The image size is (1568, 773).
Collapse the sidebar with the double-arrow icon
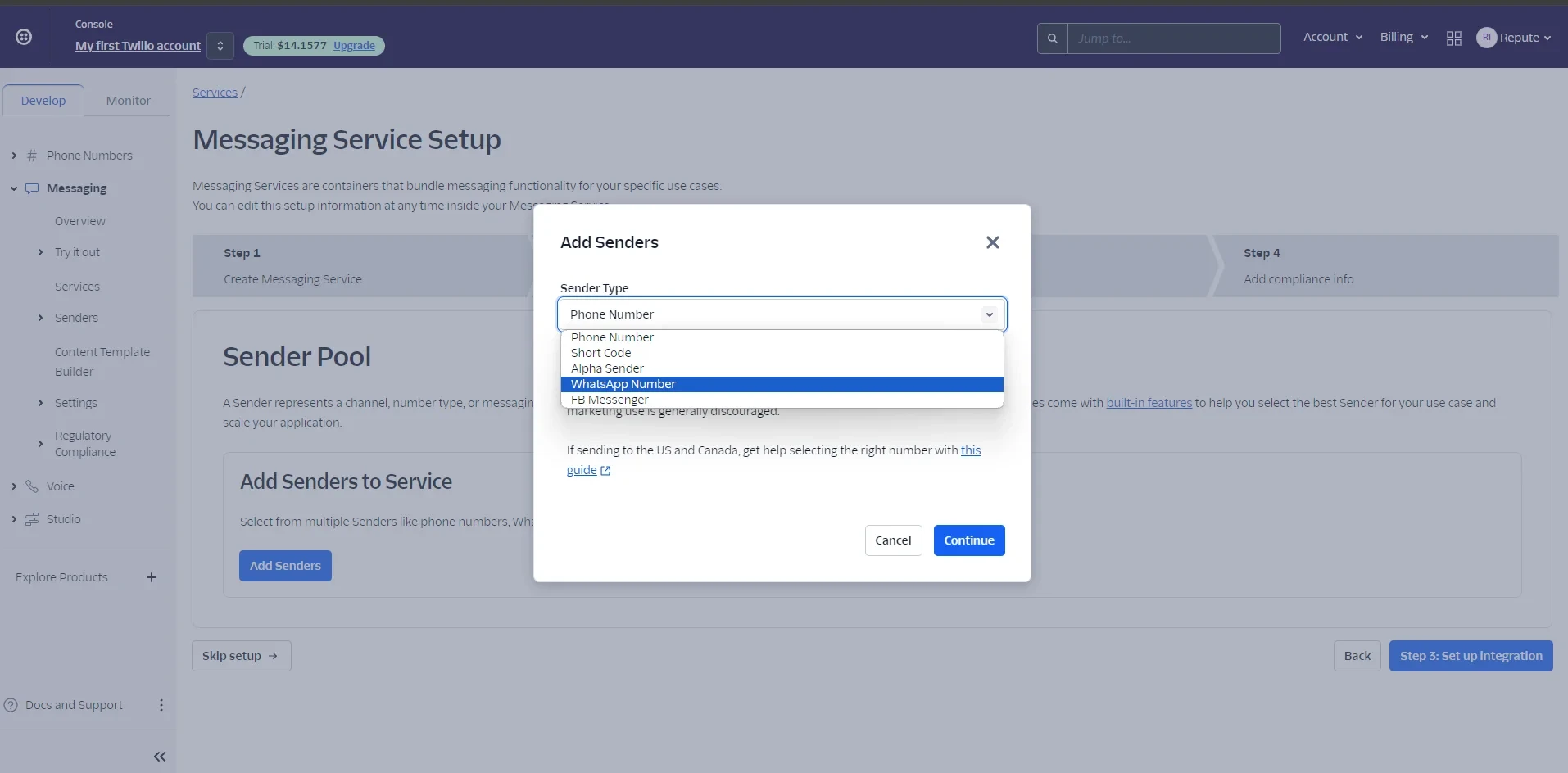[160, 757]
